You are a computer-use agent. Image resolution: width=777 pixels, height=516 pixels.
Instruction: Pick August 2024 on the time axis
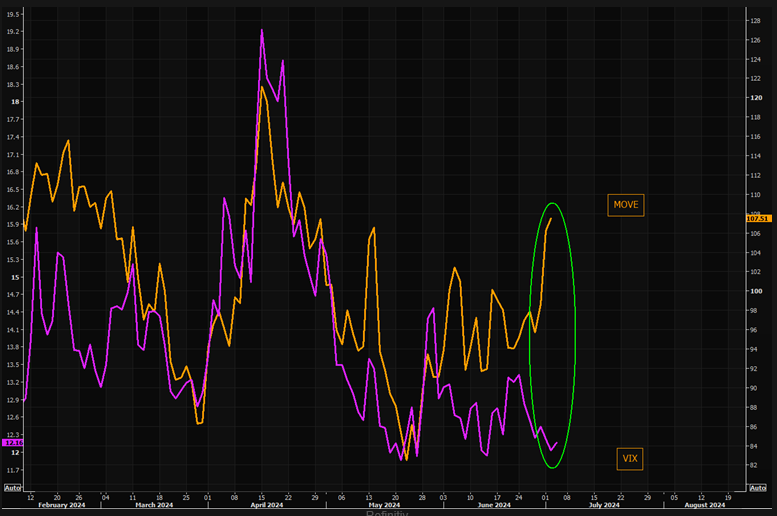pos(704,505)
